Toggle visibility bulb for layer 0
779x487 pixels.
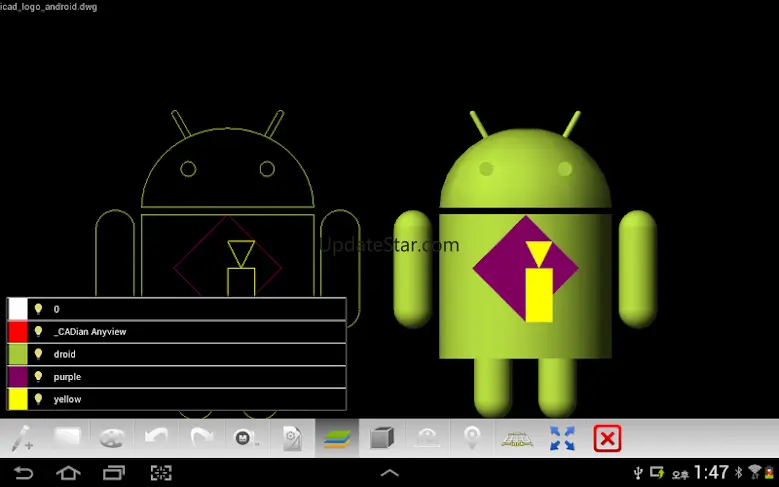(38, 309)
